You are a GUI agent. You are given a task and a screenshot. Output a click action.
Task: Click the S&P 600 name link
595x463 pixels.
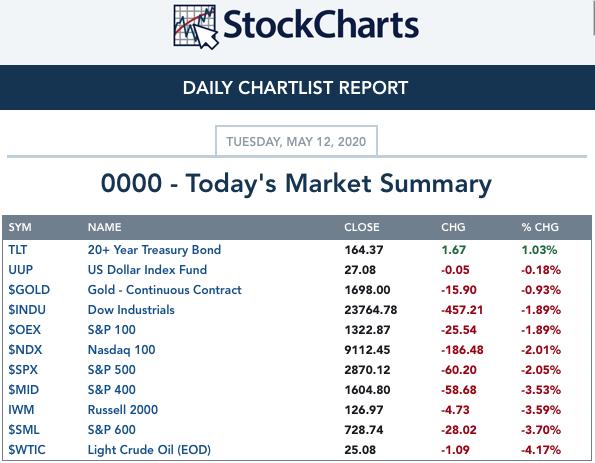click(x=112, y=430)
